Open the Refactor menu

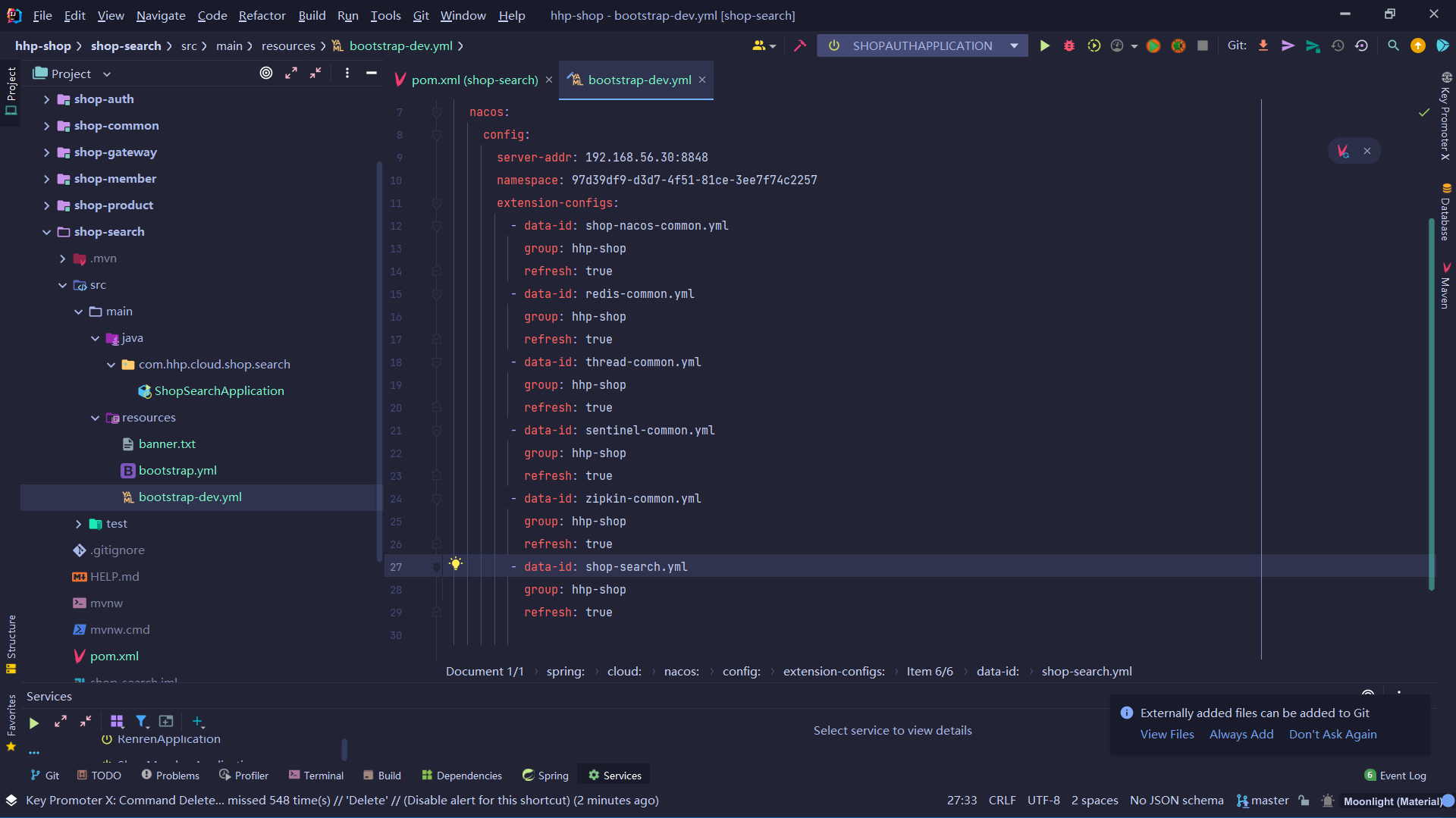(262, 15)
